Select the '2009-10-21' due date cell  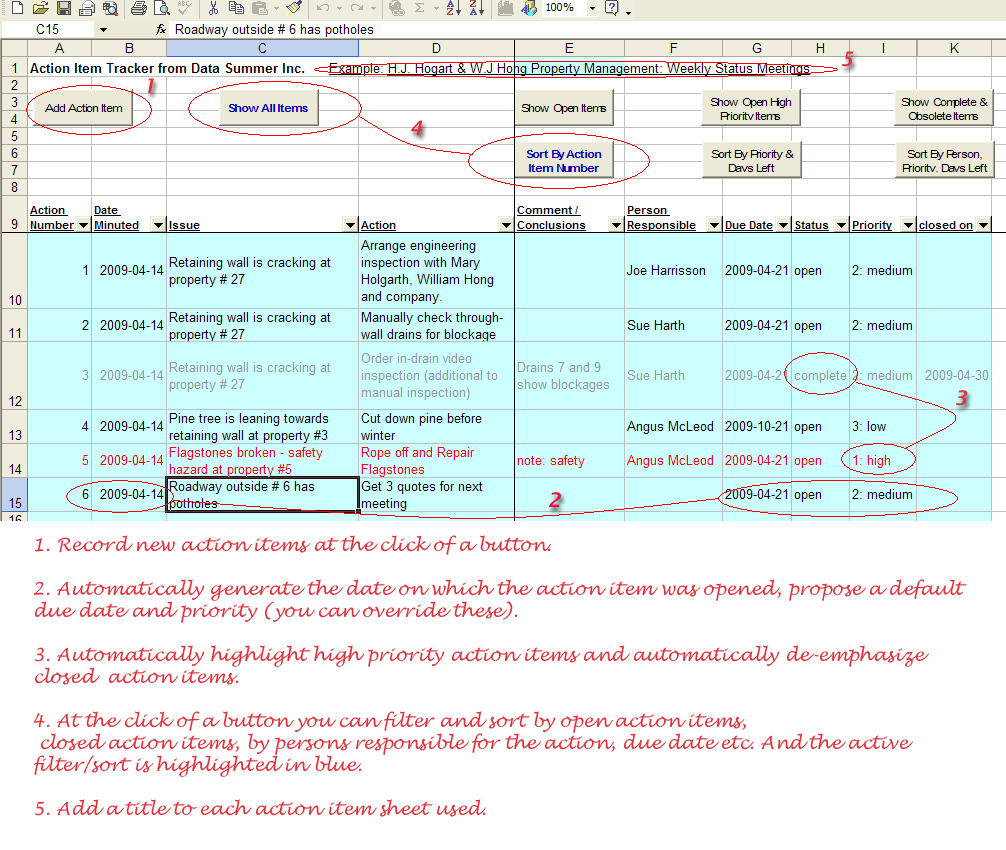point(757,427)
